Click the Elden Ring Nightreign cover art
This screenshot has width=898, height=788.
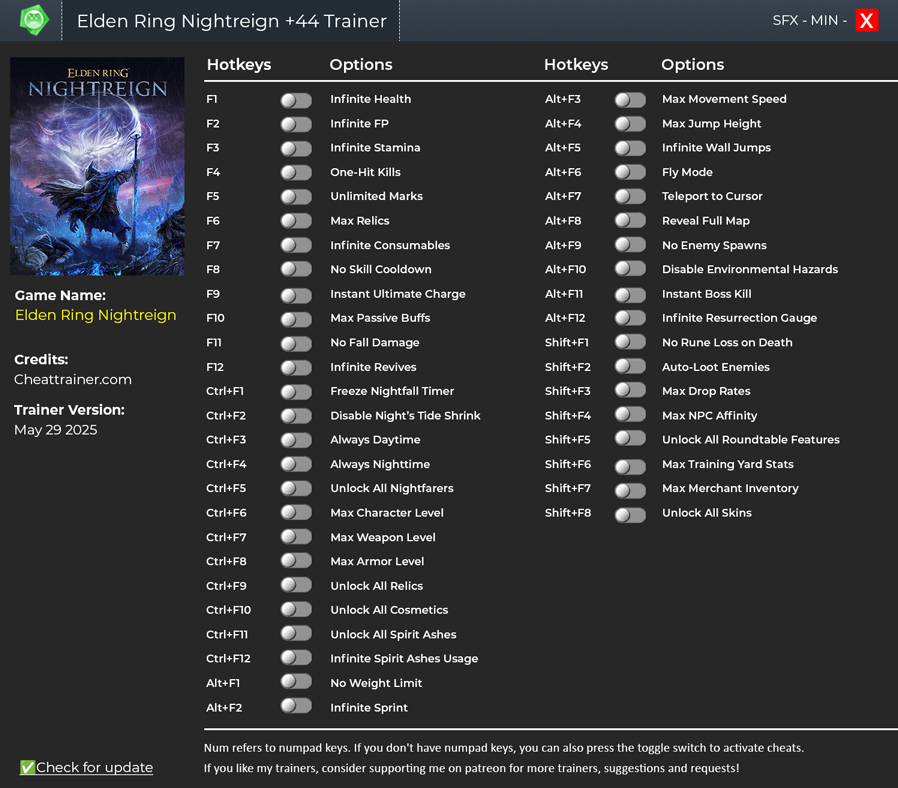(97, 166)
